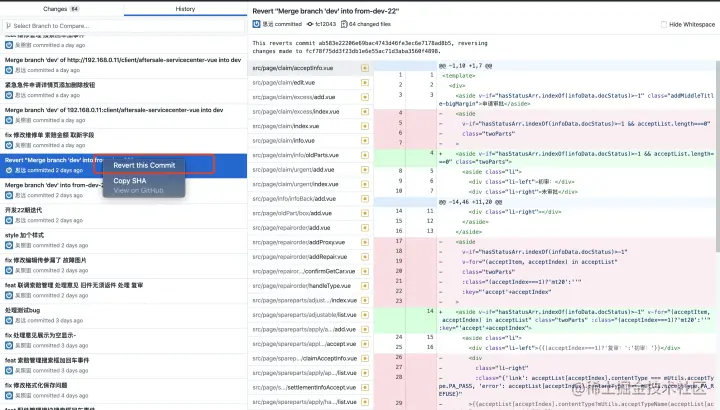Focus the Select Branch to Compare field
This screenshot has height=410, width=720.
123,26
